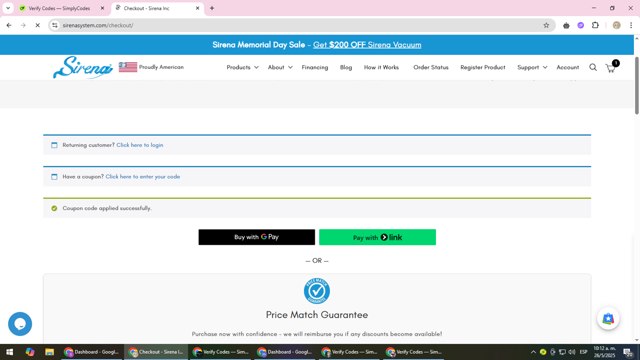Open Register Product page
Viewport: 640px width, 360px height.
(483, 67)
